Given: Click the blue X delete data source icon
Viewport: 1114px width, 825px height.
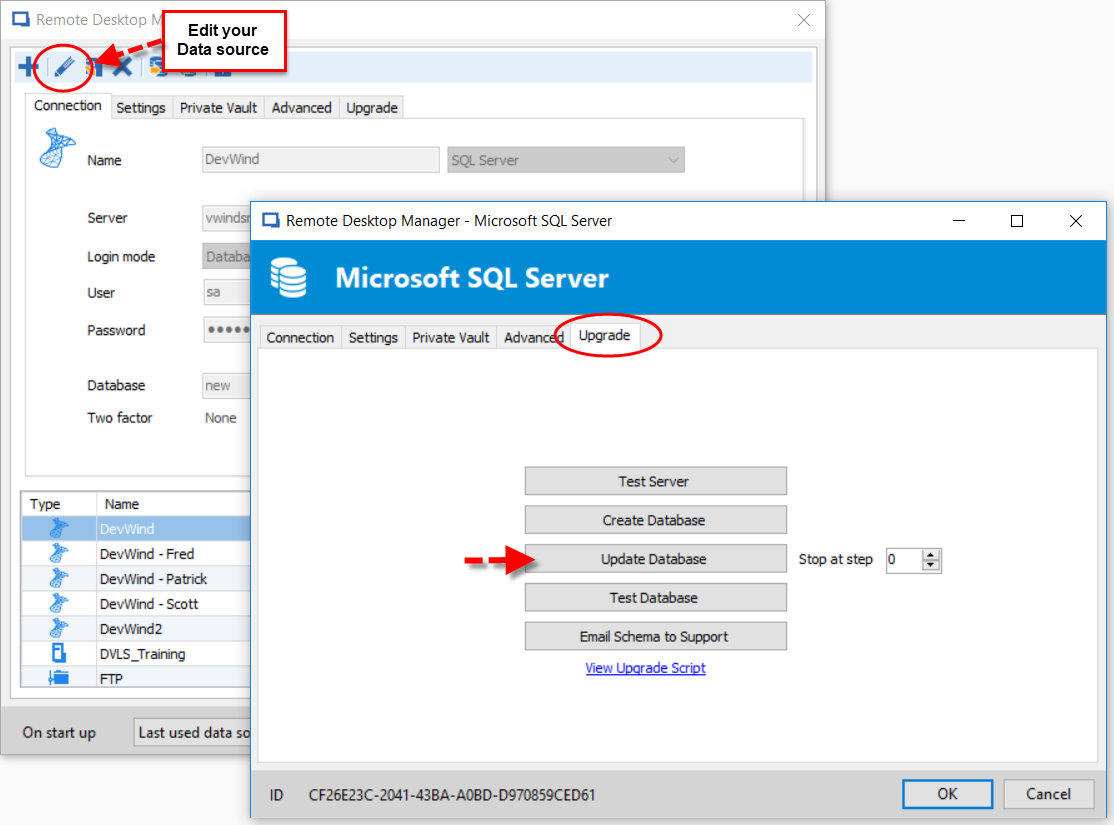Looking at the screenshot, I should [122, 68].
